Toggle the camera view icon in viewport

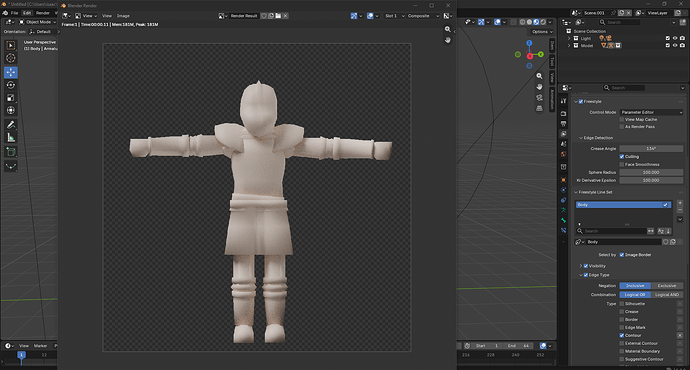pyautogui.click(x=539, y=98)
